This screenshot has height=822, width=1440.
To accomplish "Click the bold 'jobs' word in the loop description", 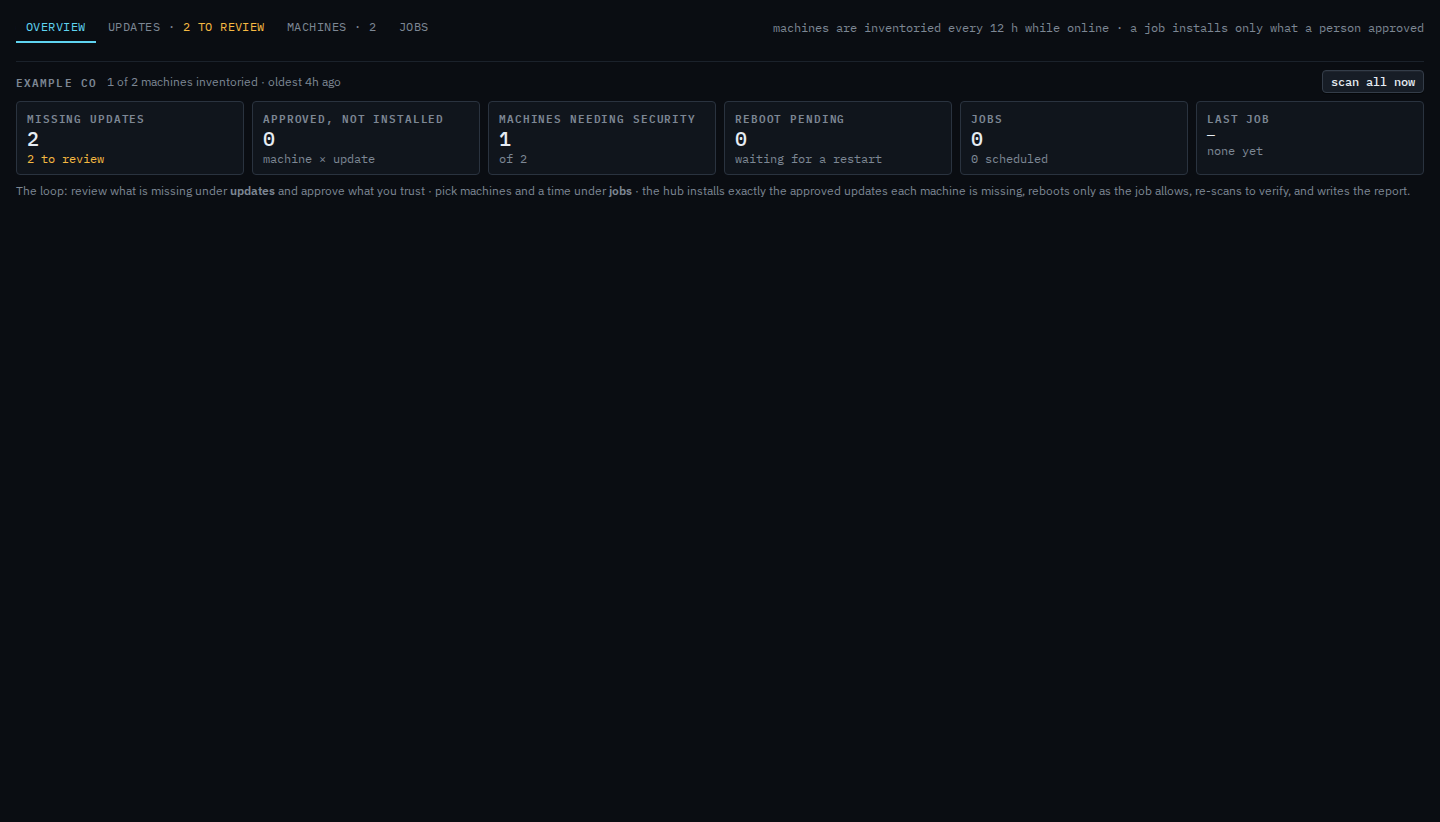I will click(620, 191).
